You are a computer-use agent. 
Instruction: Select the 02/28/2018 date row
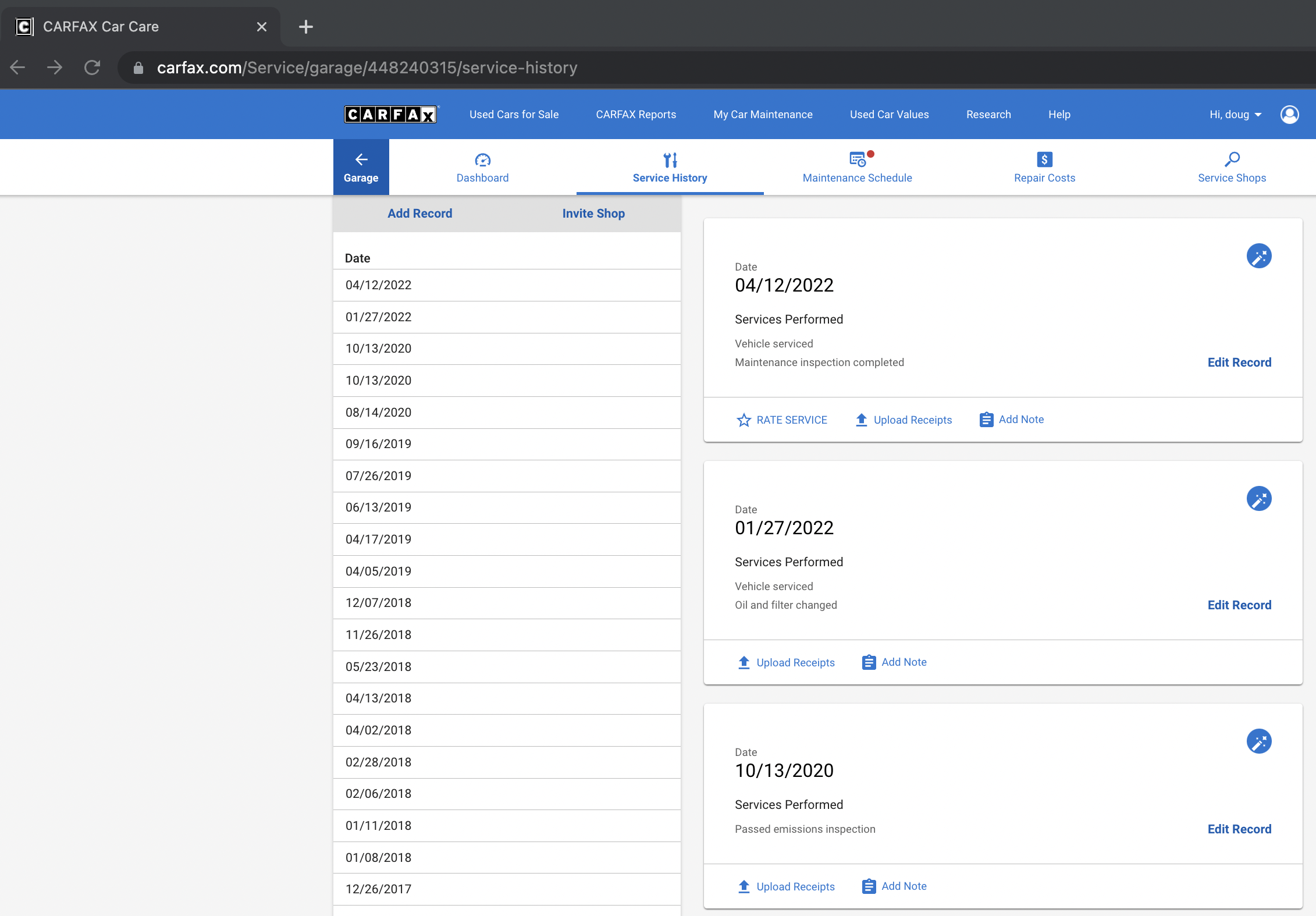[x=507, y=762]
